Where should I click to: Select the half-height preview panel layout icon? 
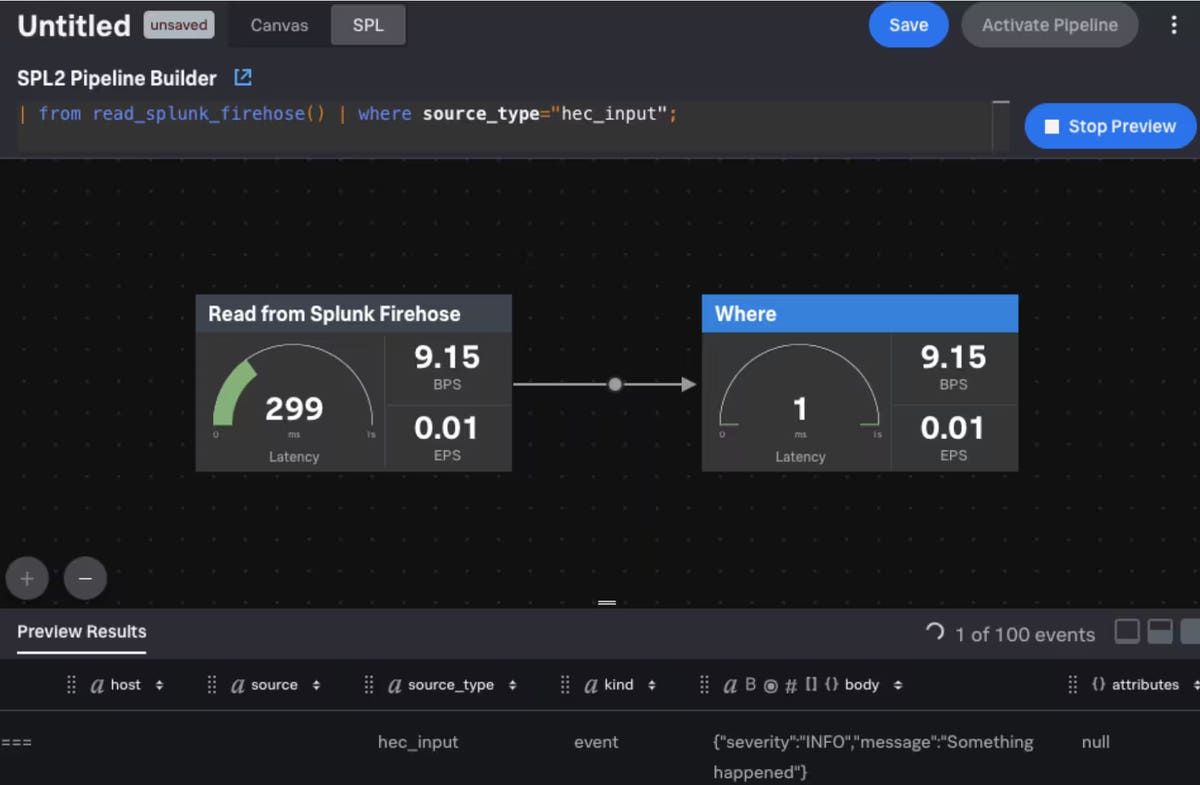(x=1160, y=632)
